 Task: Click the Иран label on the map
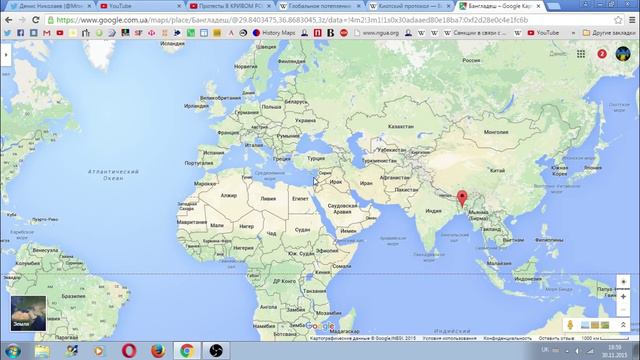pyautogui.click(x=366, y=183)
